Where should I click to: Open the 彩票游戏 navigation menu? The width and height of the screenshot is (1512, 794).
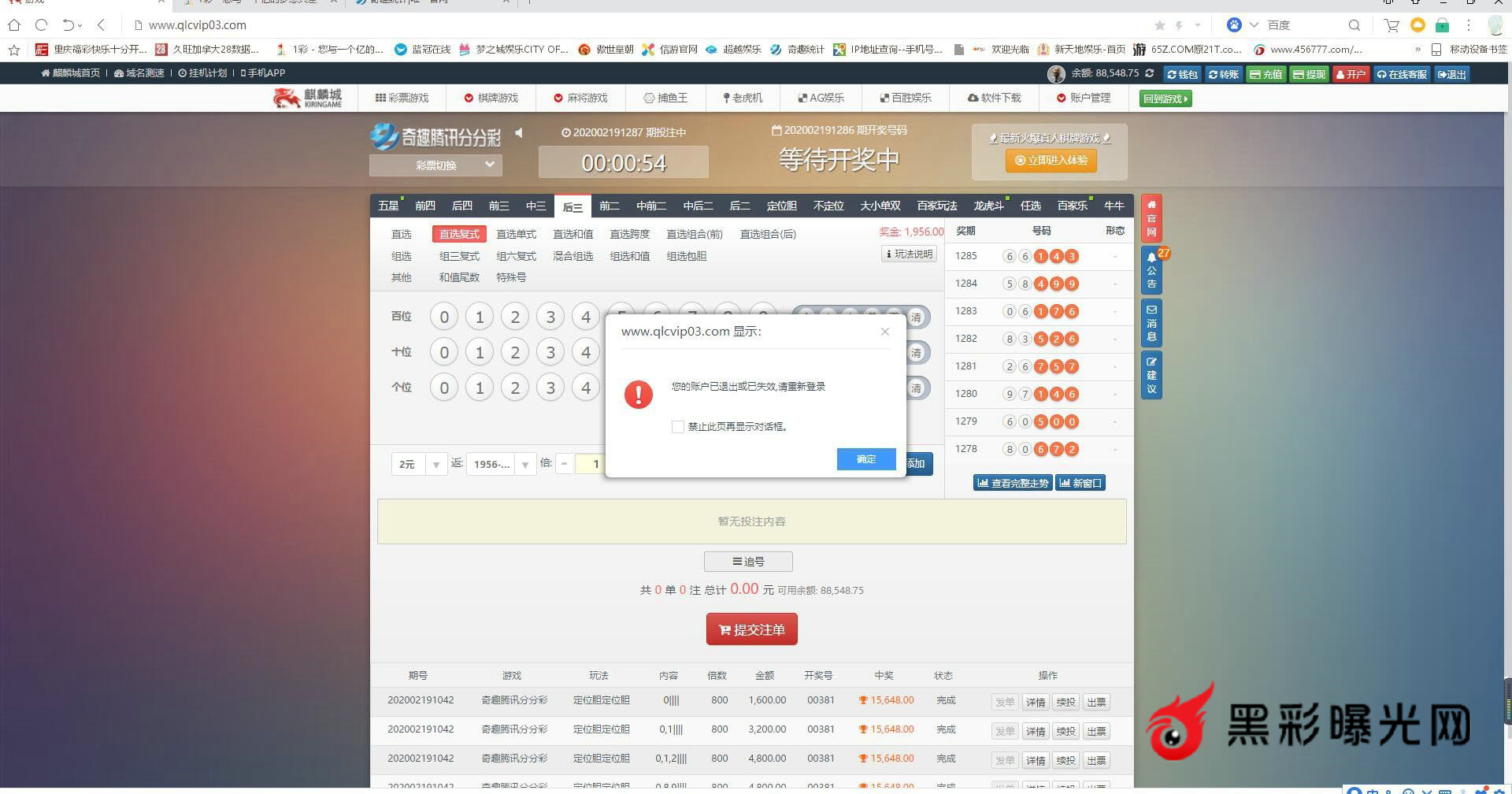[402, 98]
